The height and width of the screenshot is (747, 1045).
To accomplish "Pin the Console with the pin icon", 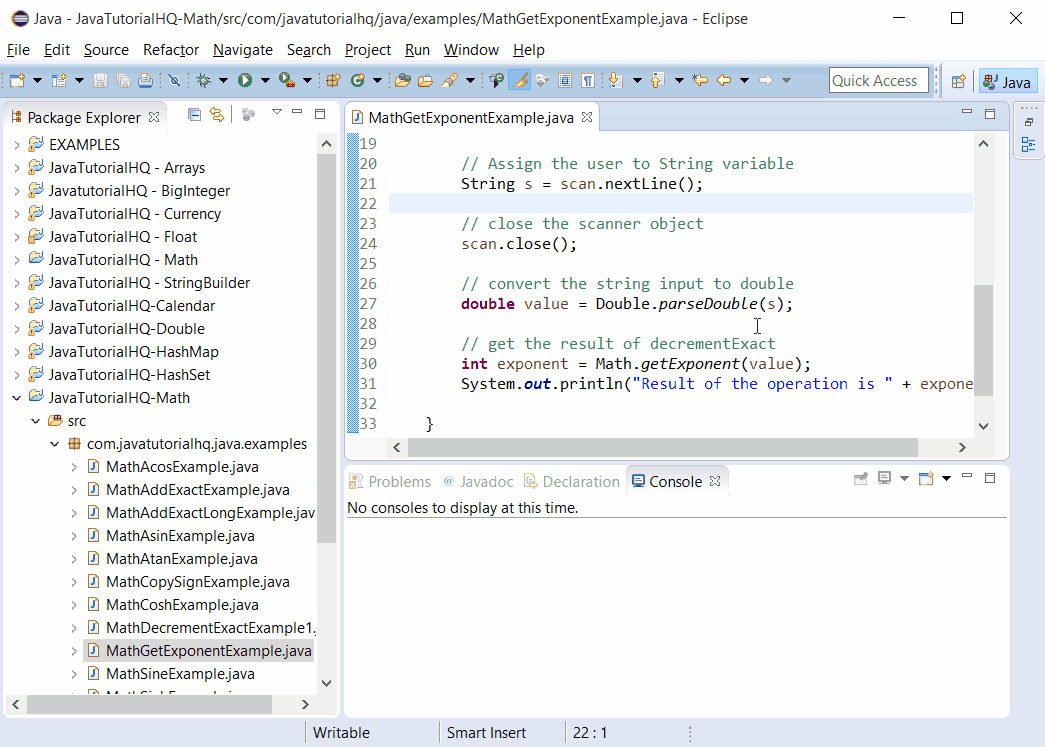I will coord(861,479).
